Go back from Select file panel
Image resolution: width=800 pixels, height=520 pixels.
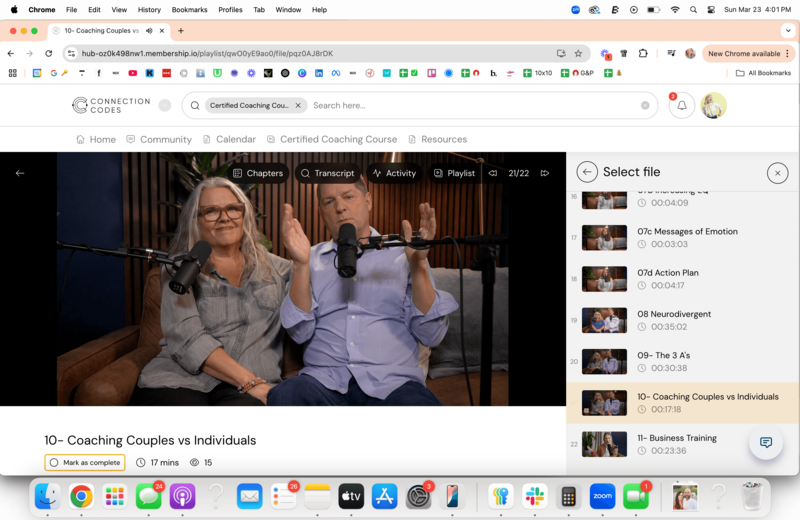pyautogui.click(x=587, y=172)
